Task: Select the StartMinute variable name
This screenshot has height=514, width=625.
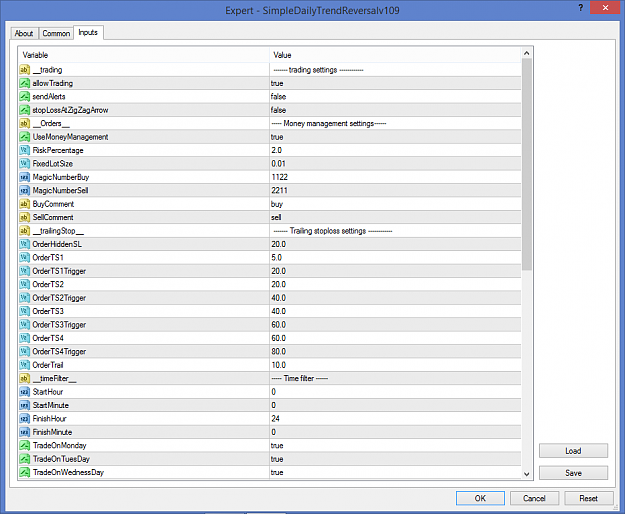Action: coord(51,405)
